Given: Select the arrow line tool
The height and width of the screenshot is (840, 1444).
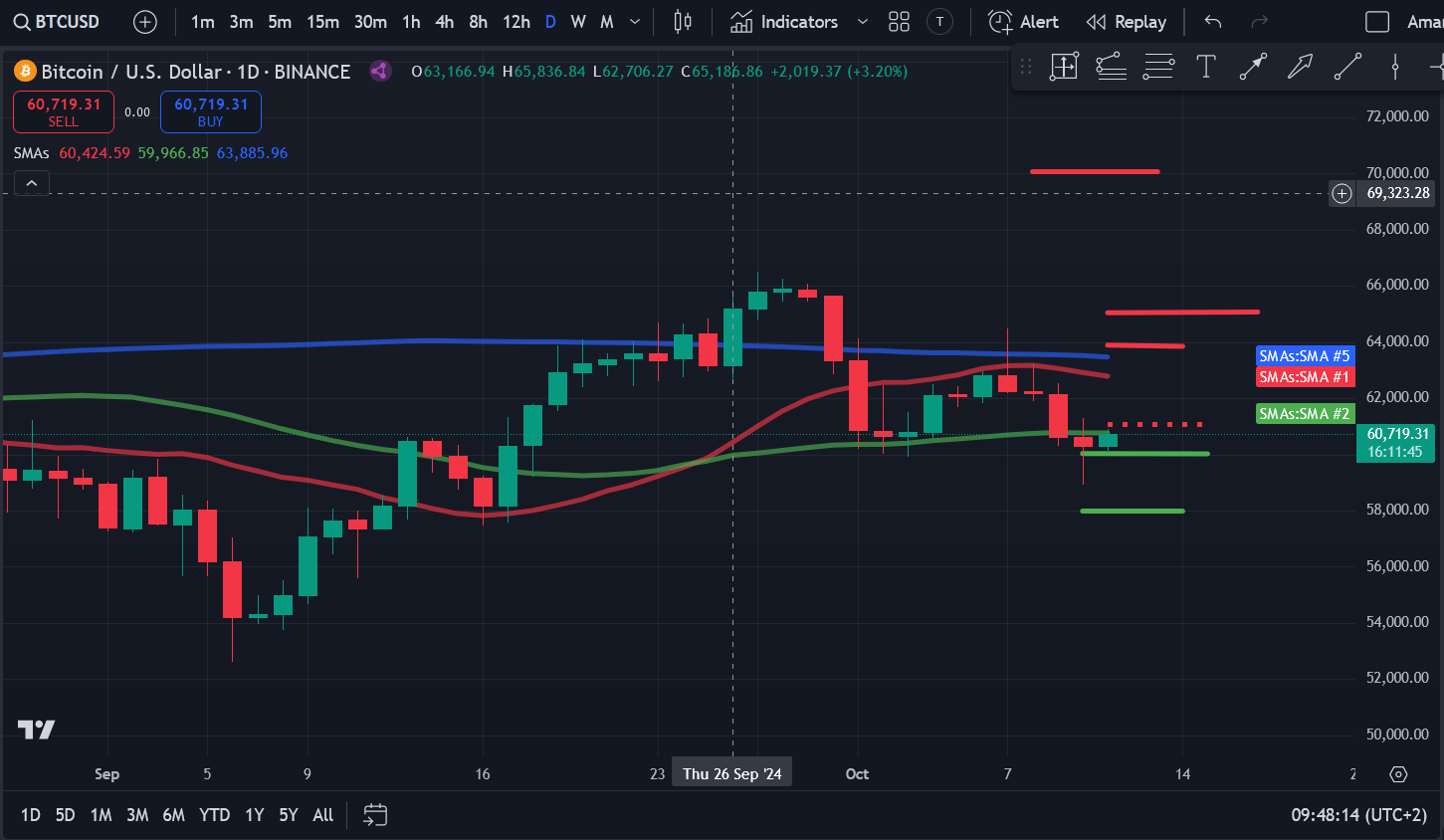Looking at the screenshot, I should pyautogui.click(x=1253, y=67).
